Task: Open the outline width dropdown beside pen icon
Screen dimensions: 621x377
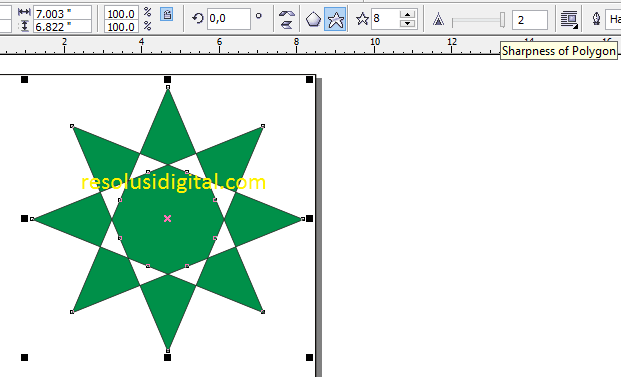Action: 613,19
